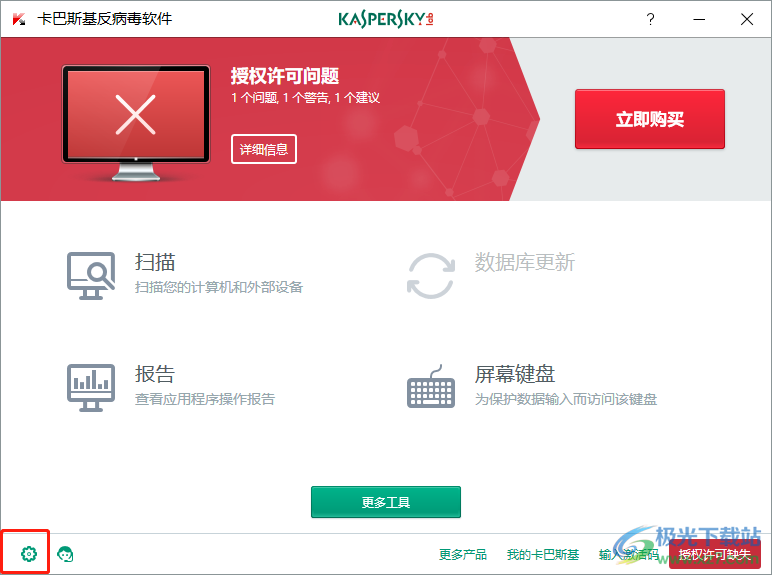This screenshot has width=772, height=575.
Task: Open the 更多产品 link
Action: click(x=463, y=555)
